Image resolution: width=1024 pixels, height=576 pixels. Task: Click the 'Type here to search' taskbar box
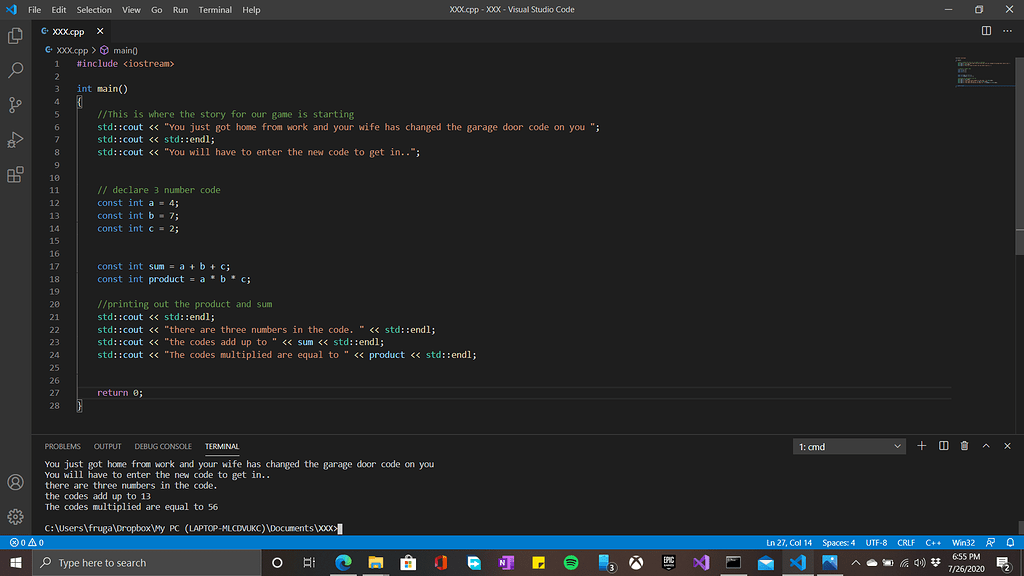[147, 562]
